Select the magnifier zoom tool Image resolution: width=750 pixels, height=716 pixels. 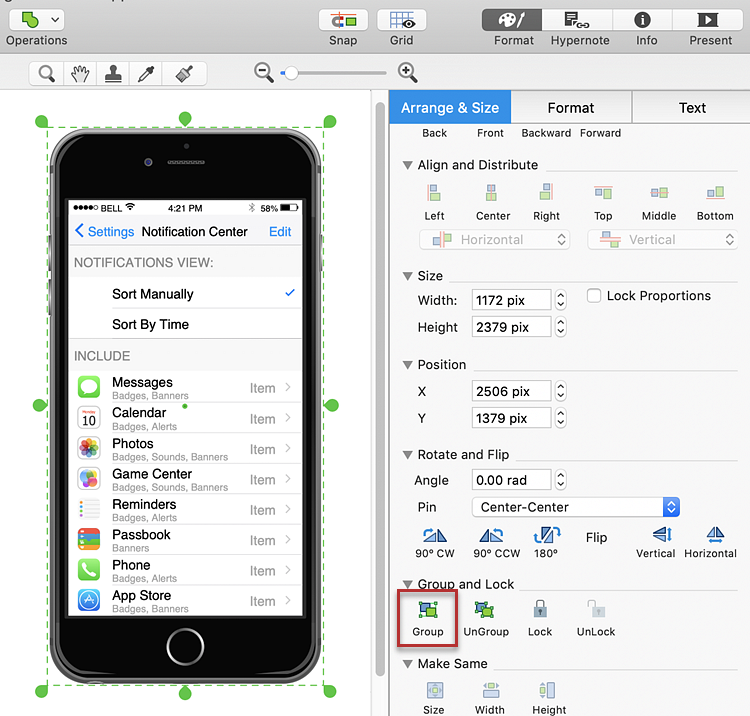click(46, 74)
